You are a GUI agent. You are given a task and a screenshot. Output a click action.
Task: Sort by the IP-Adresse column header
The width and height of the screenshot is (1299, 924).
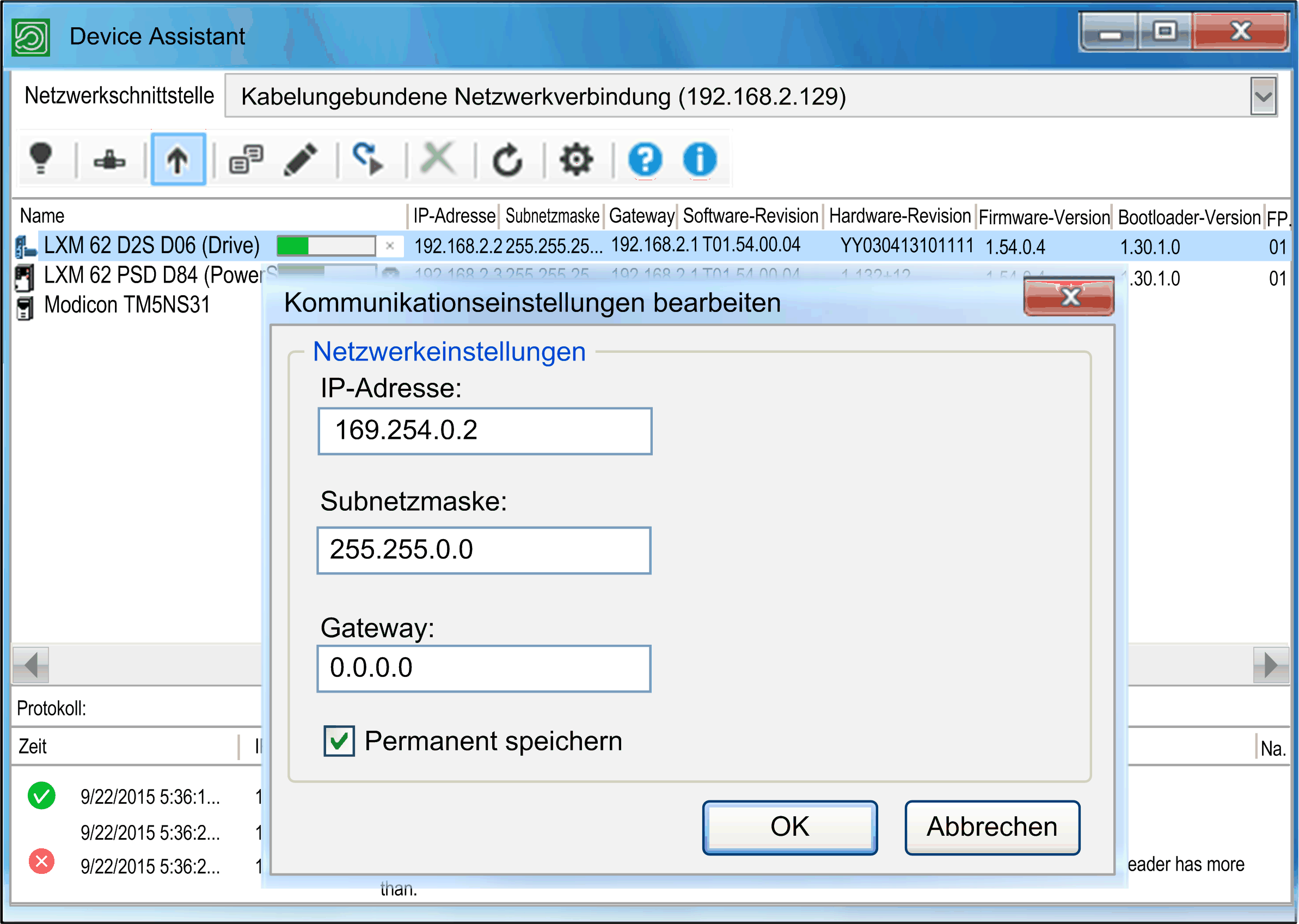tap(454, 216)
